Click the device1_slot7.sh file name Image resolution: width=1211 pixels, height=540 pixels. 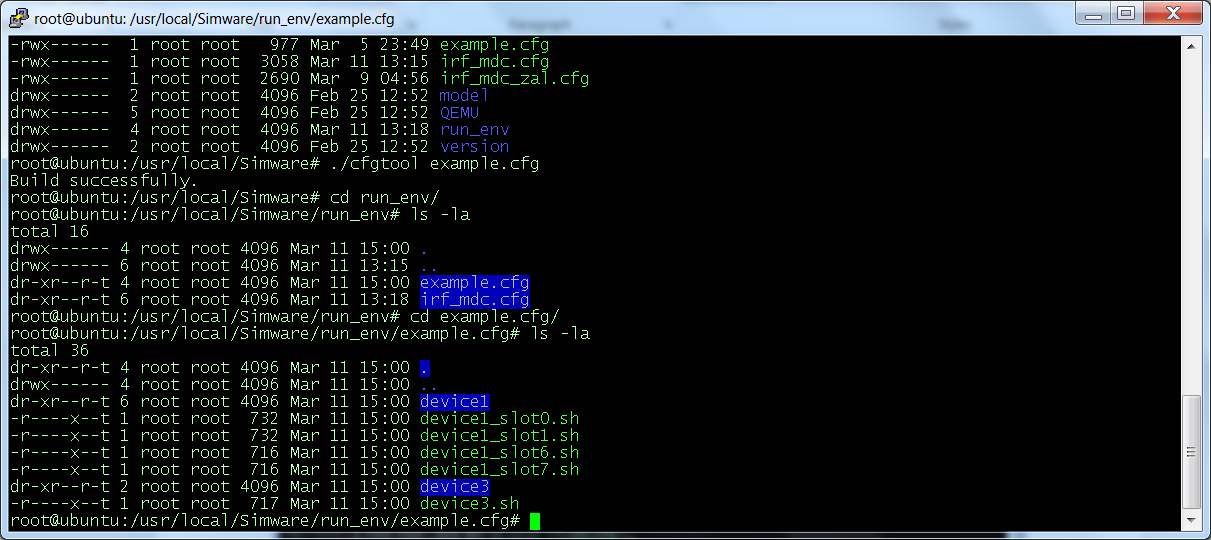(499, 470)
